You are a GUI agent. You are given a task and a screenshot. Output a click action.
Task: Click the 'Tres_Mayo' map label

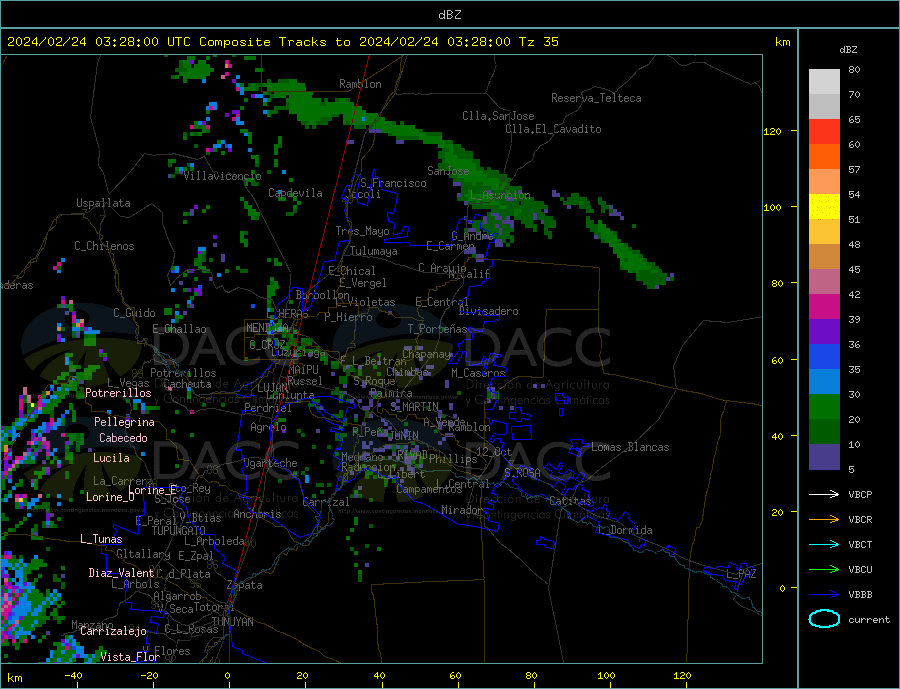(362, 231)
